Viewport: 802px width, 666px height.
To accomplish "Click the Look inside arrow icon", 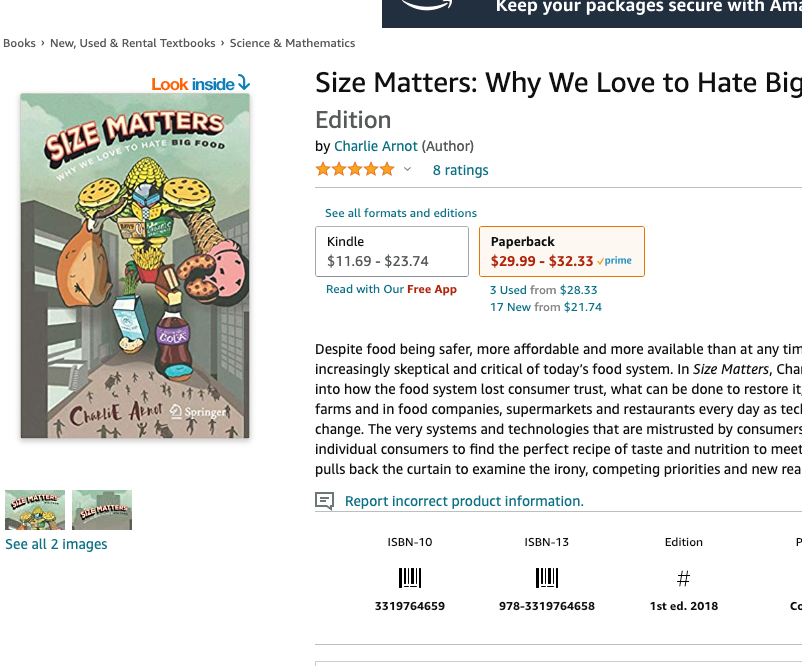I will point(243,84).
